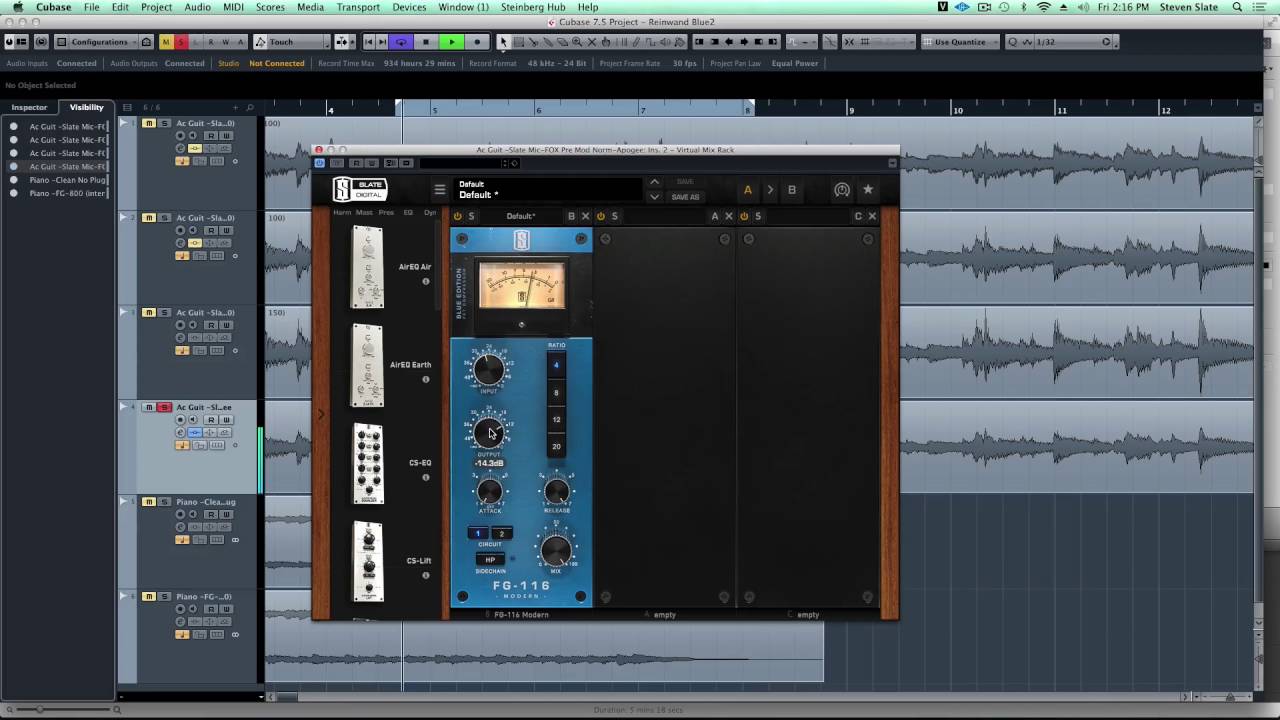Screen dimensions: 1280x720
Task: Click the favorites star in Virtual Mix Rack
Action: tap(868, 190)
